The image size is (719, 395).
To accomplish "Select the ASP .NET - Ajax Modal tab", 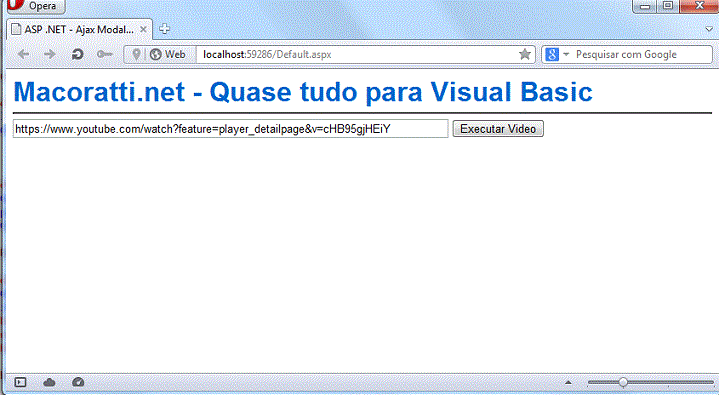I will click(80, 30).
